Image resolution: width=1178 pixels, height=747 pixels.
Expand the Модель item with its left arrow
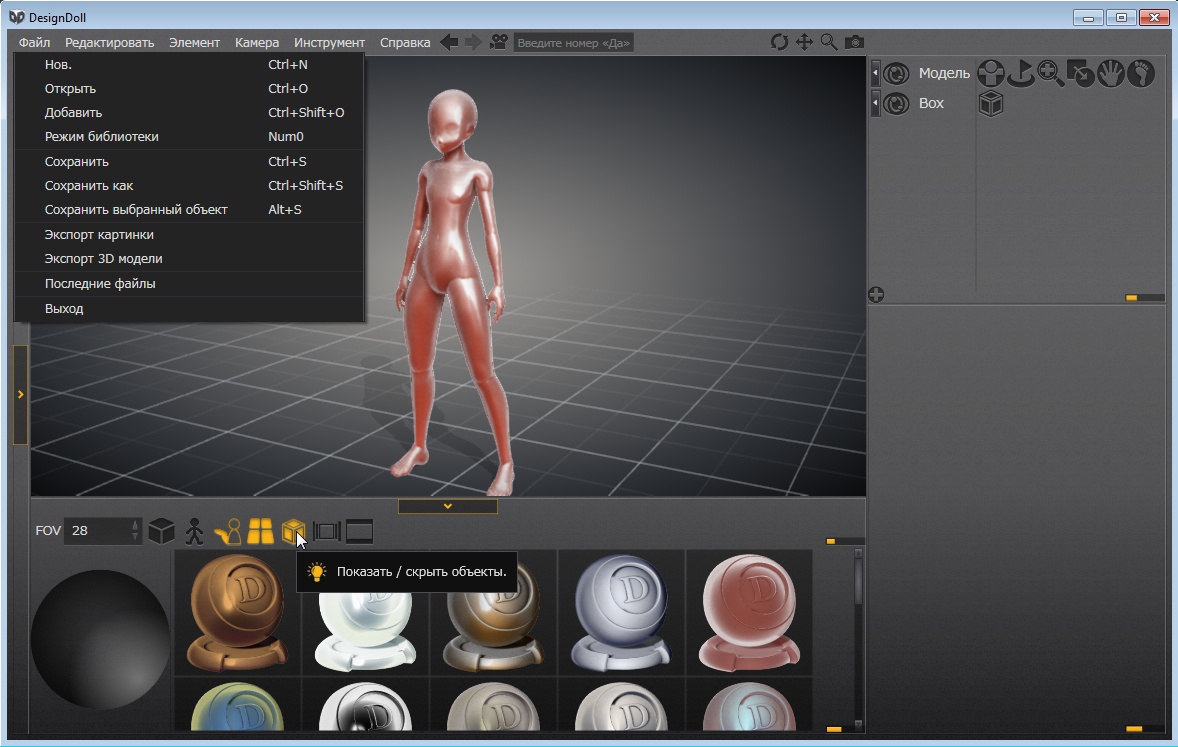(876, 73)
